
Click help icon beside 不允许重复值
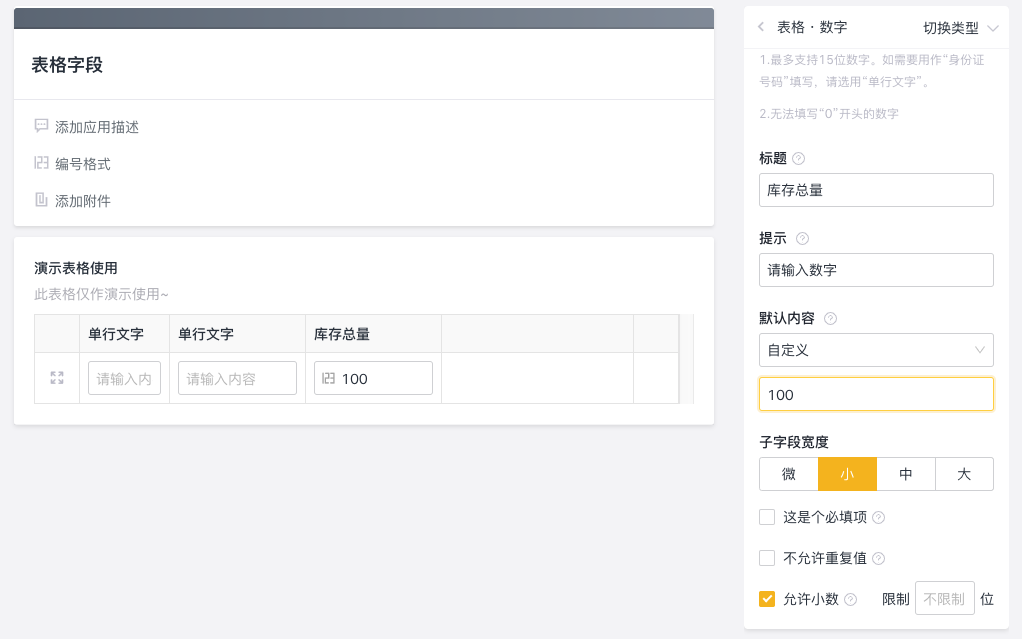pyautogui.click(x=879, y=559)
